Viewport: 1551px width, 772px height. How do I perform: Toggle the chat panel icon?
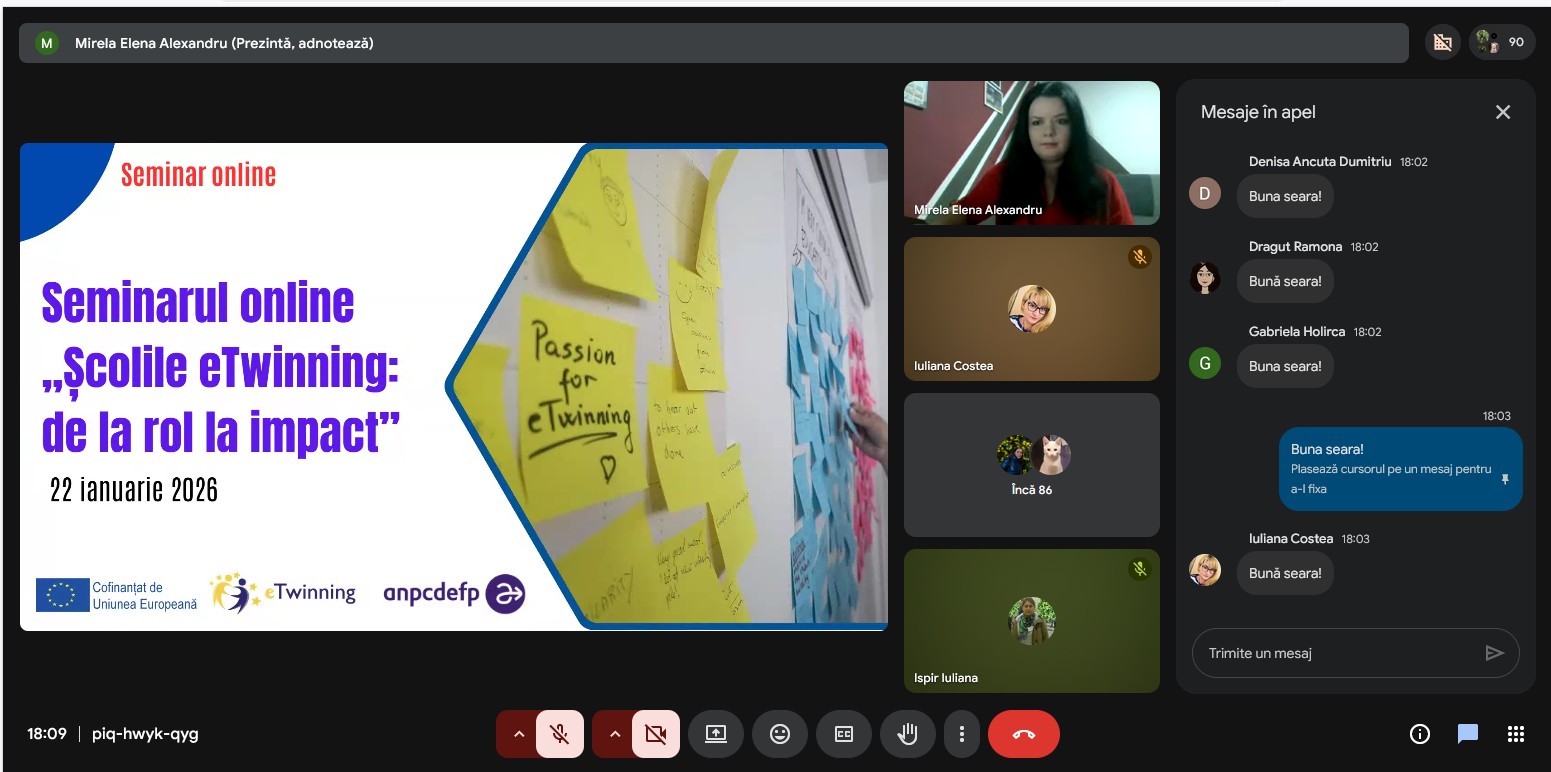pyautogui.click(x=1467, y=734)
